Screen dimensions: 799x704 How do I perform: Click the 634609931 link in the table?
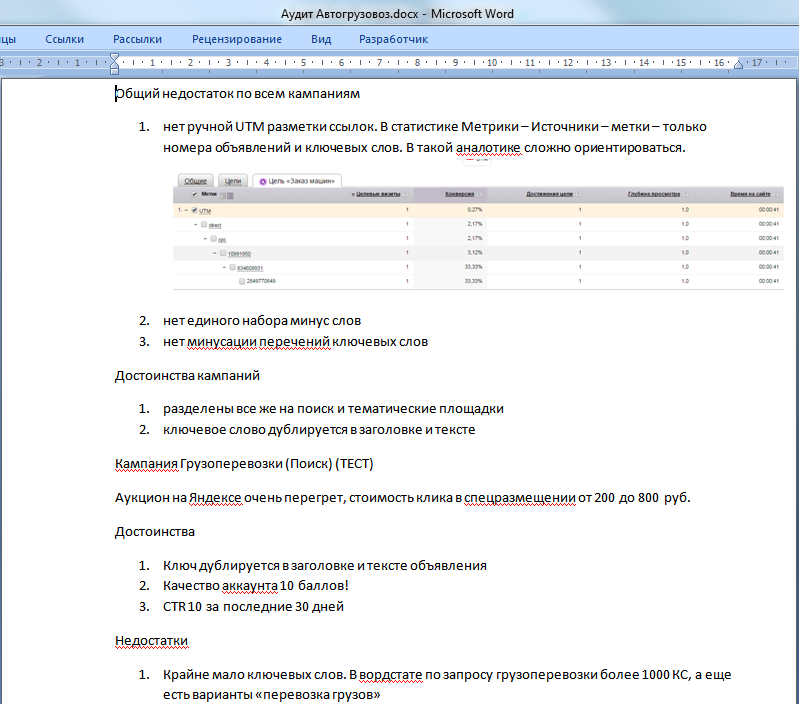(x=250, y=268)
